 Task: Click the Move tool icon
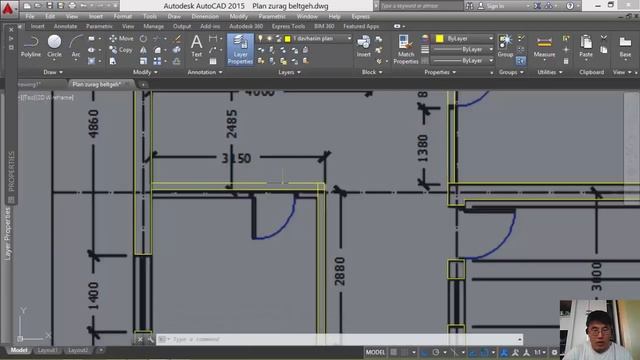(113, 39)
